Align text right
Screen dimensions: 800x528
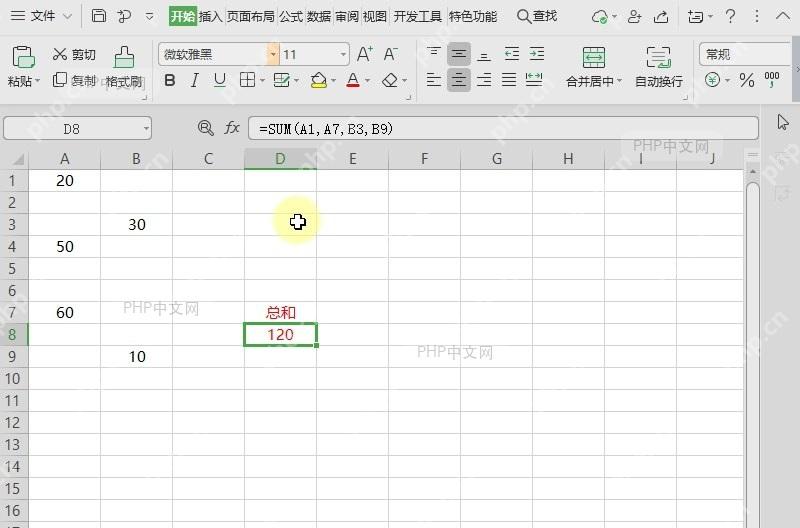click(484, 80)
